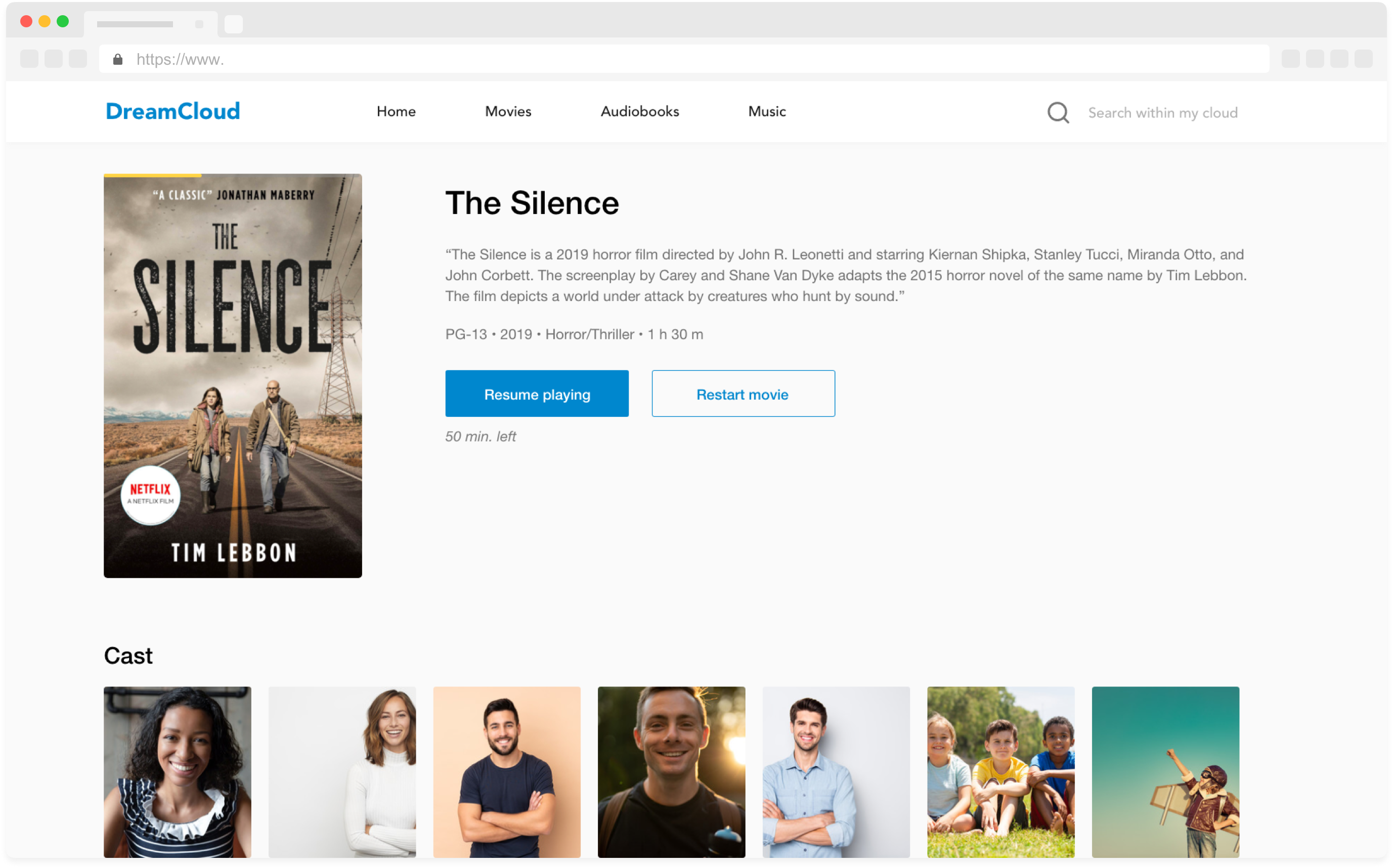Click the search magnifier icon
This screenshot has width=1393, height=868.
(1058, 112)
